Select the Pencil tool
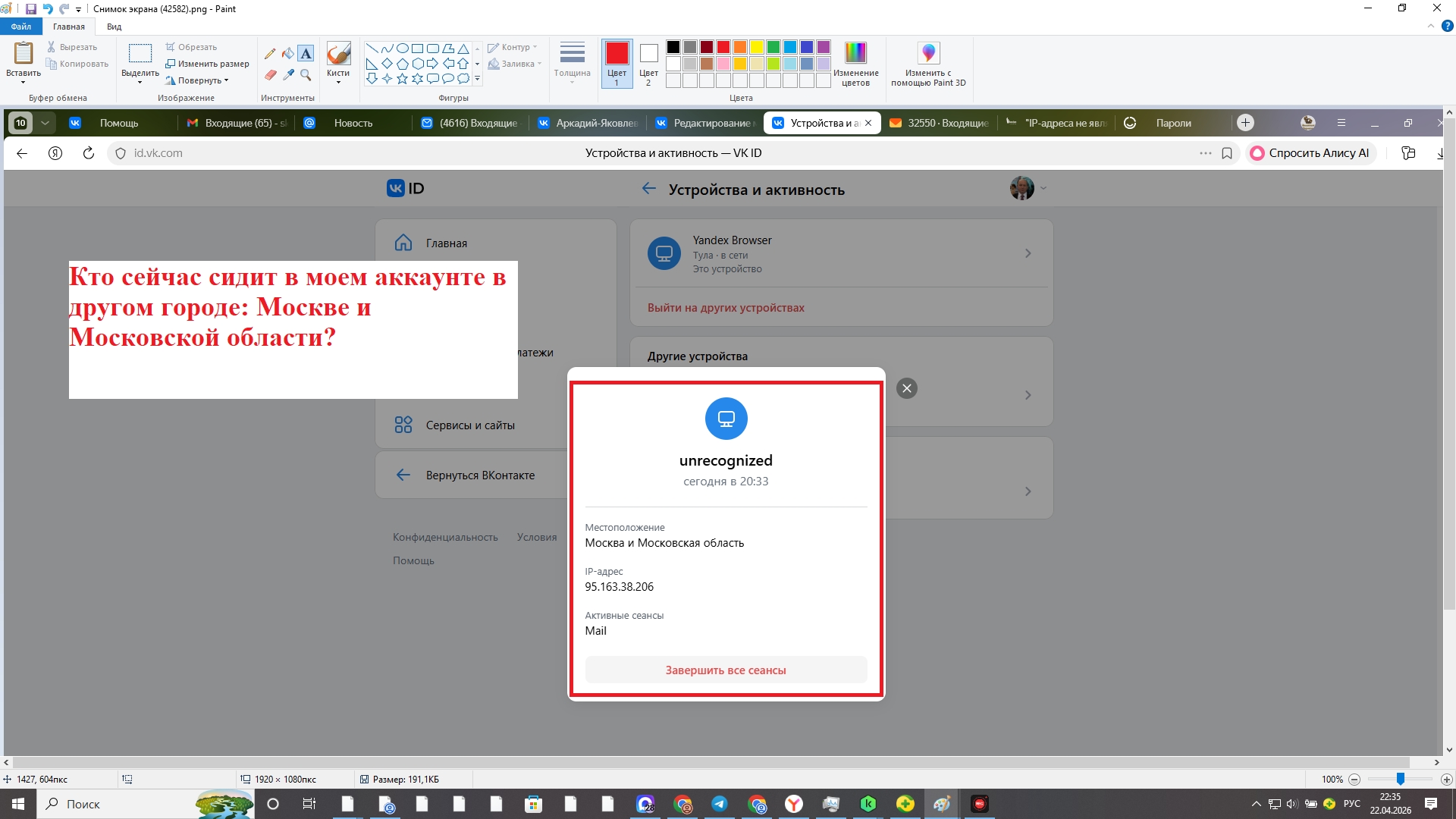 (x=270, y=54)
